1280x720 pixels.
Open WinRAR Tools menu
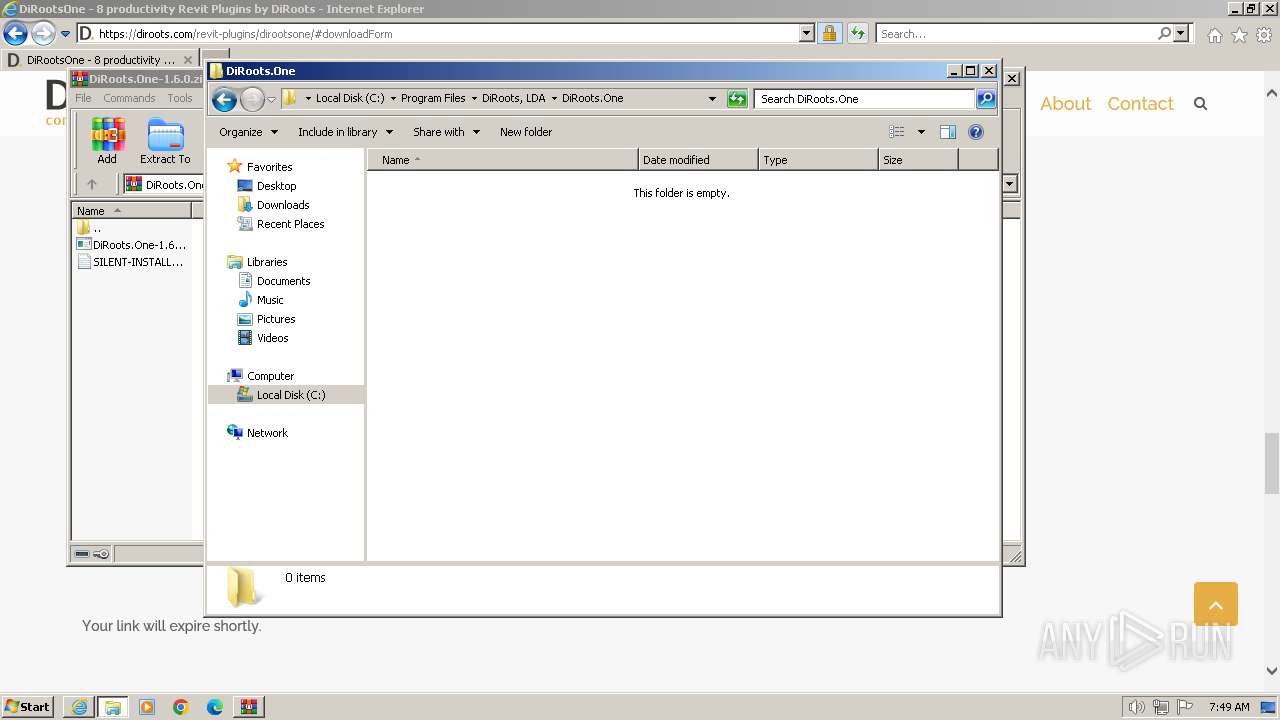coord(180,98)
